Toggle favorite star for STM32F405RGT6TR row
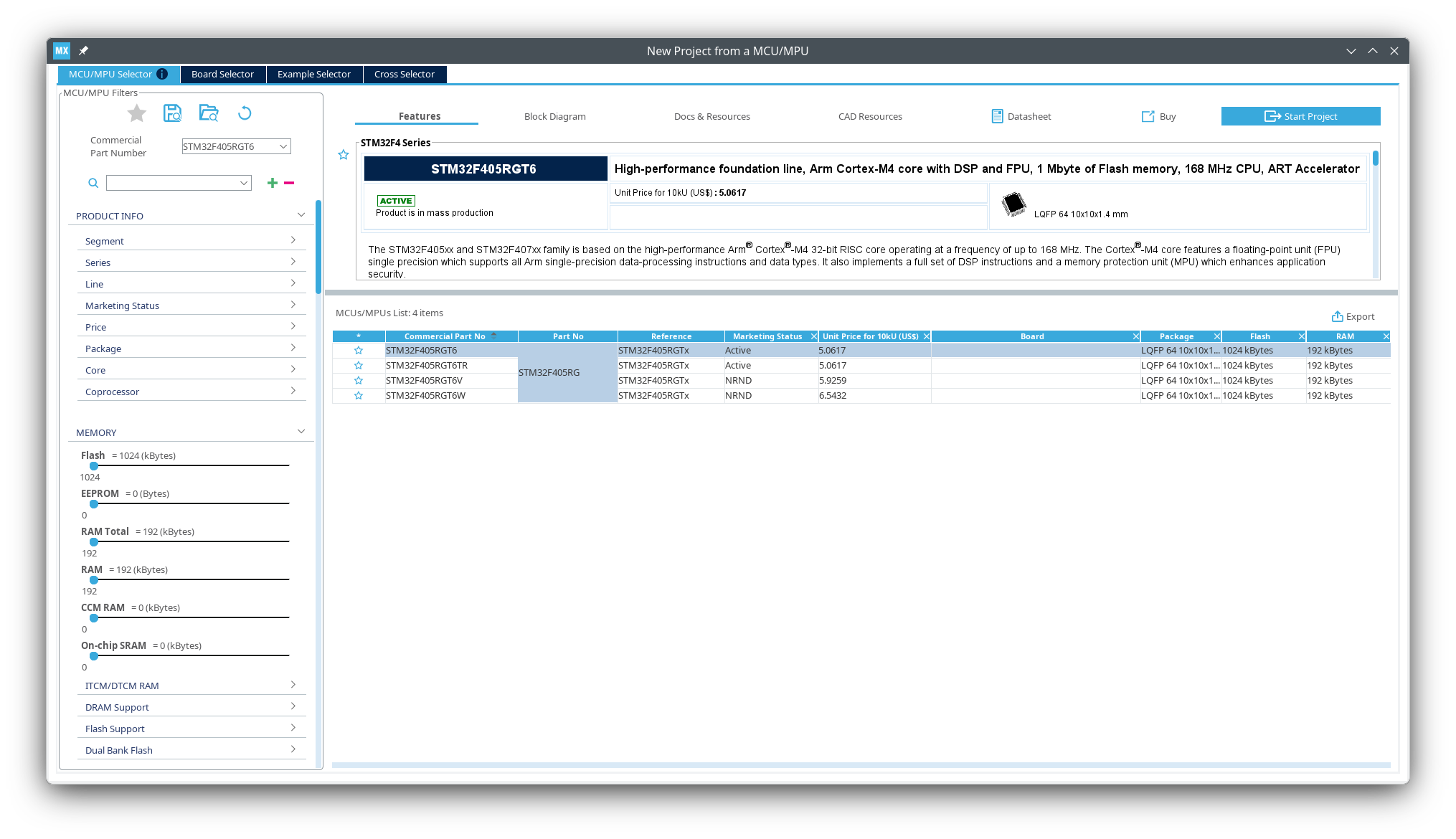This screenshot has width=1456, height=839. click(x=359, y=366)
